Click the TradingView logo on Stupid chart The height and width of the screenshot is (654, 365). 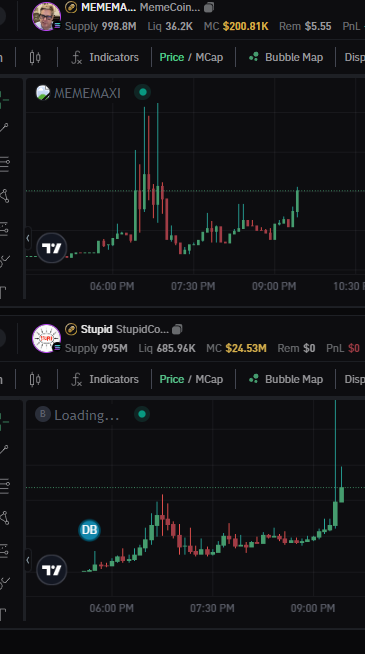pyautogui.click(x=52, y=570)
